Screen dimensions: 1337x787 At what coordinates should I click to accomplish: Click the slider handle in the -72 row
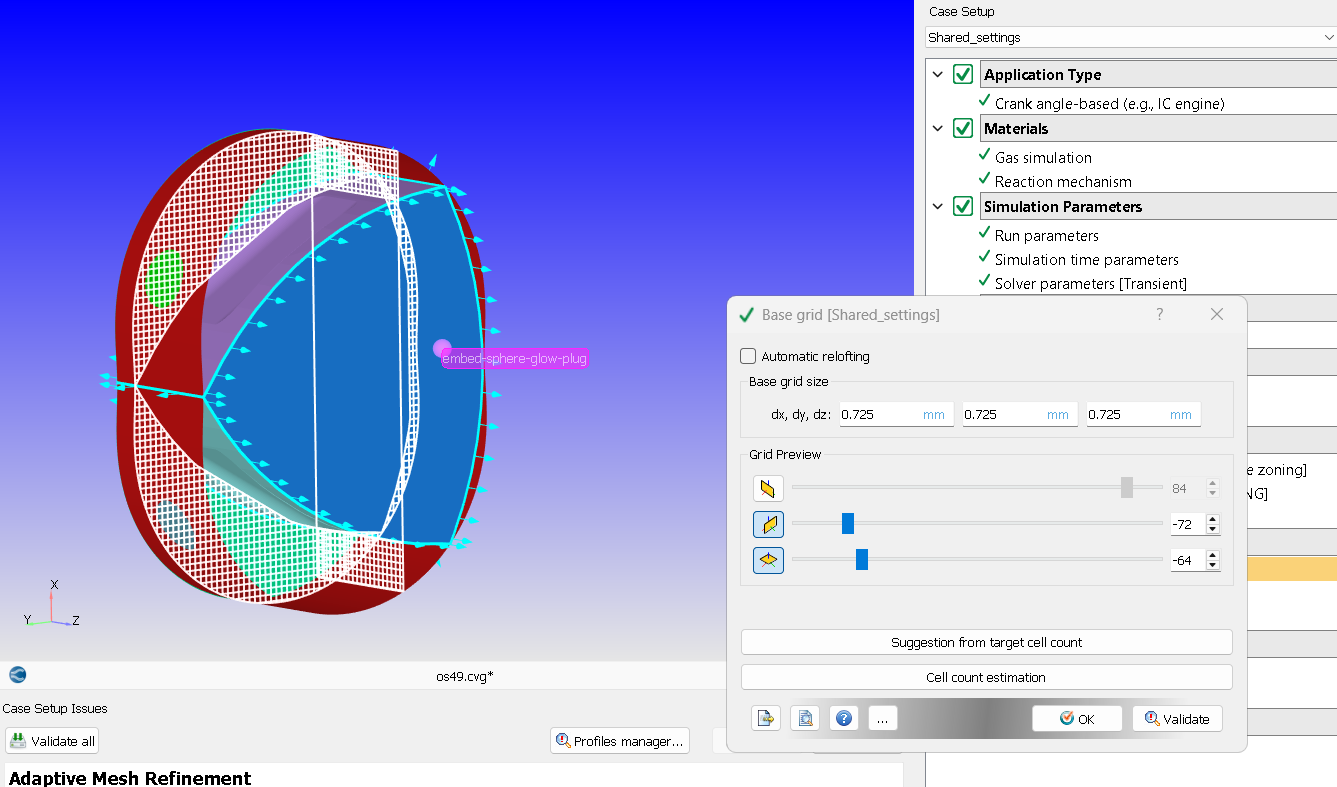point(848,523)
